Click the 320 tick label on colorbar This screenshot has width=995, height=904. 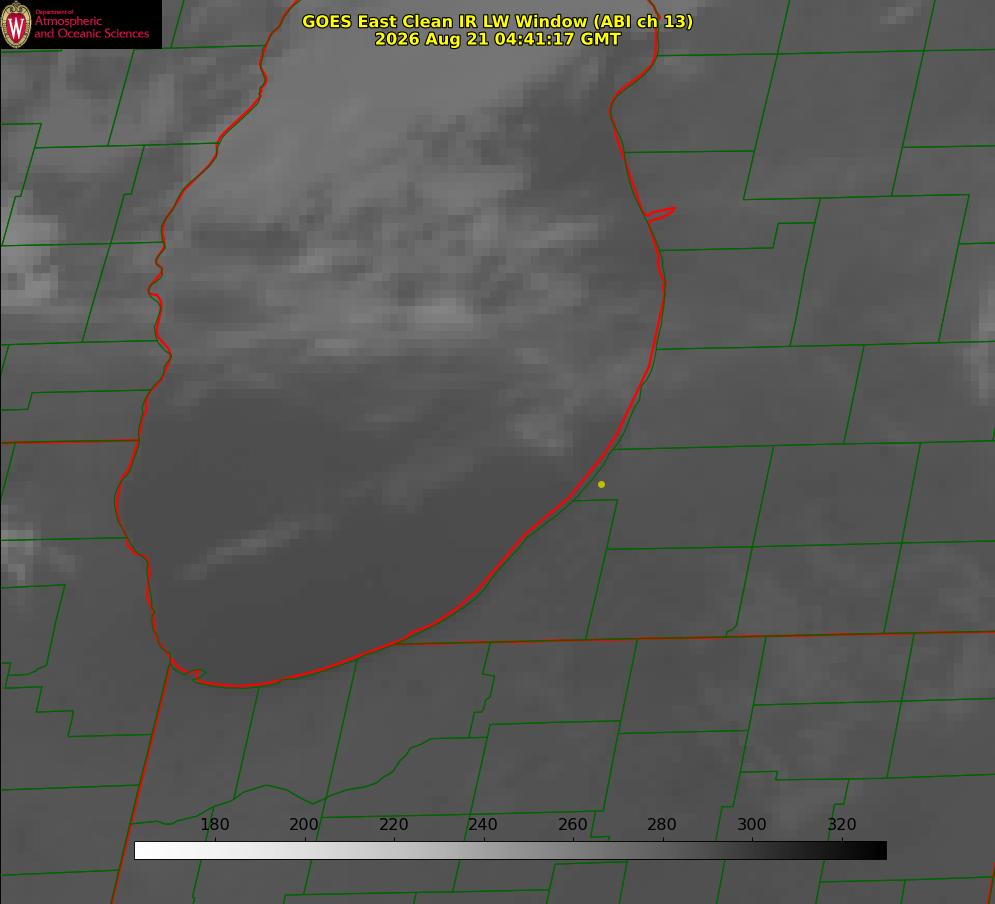pos(842,824)
